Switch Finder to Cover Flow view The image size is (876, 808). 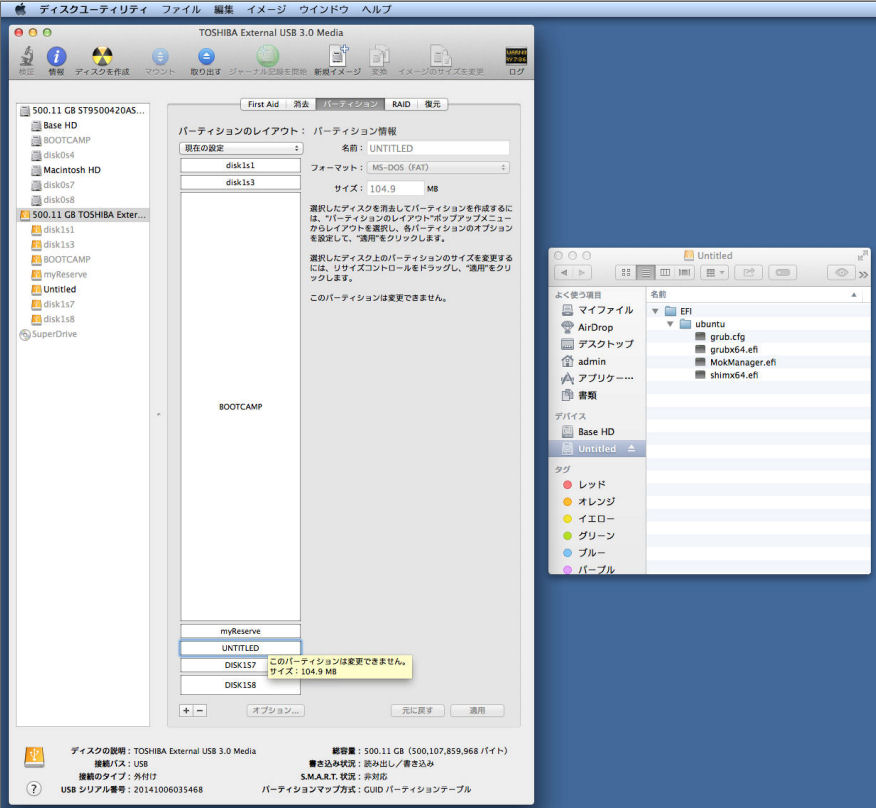click(x=684, y=273)
